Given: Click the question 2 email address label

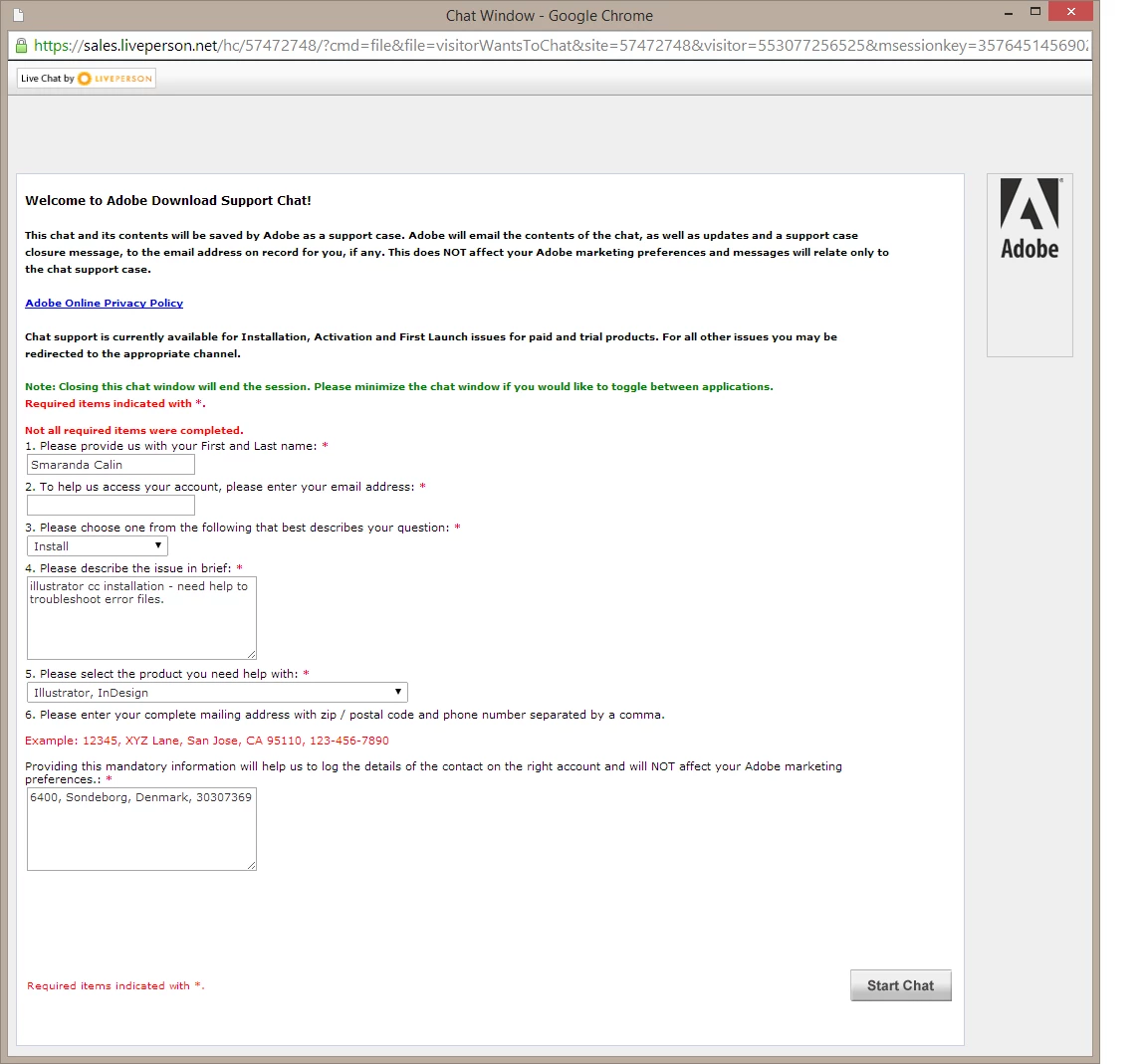Looking at the screenshot, I should tap(225, 487).
